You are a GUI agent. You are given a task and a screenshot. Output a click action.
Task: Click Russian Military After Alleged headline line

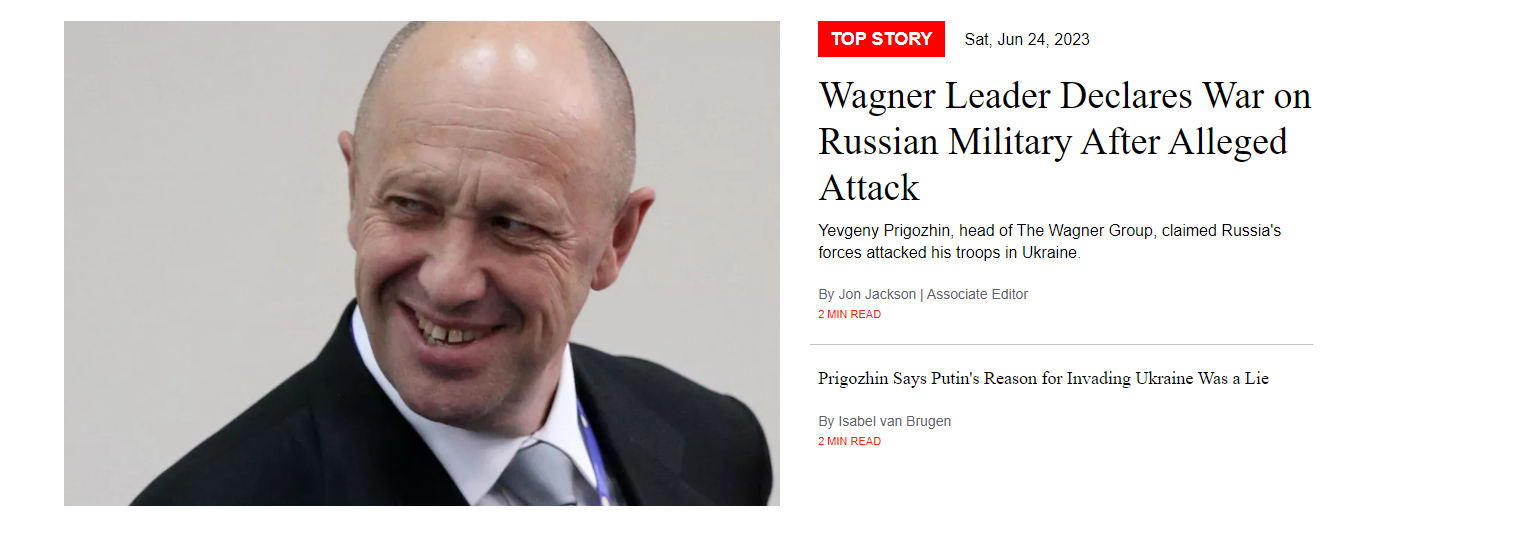[x=1053, y=141]
